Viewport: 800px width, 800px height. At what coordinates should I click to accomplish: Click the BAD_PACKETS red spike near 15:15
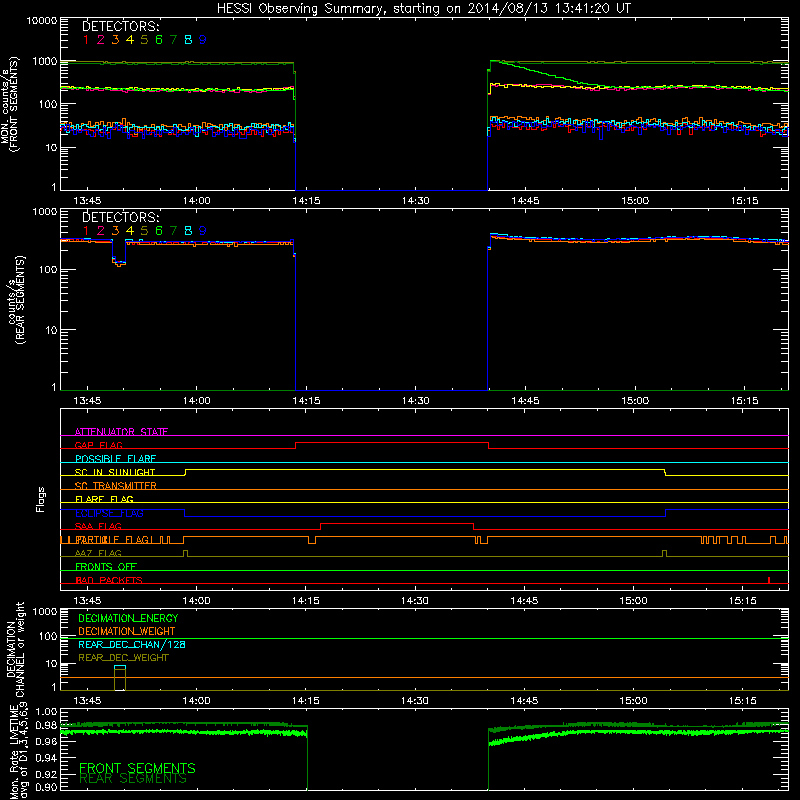[x=769, y=580]
